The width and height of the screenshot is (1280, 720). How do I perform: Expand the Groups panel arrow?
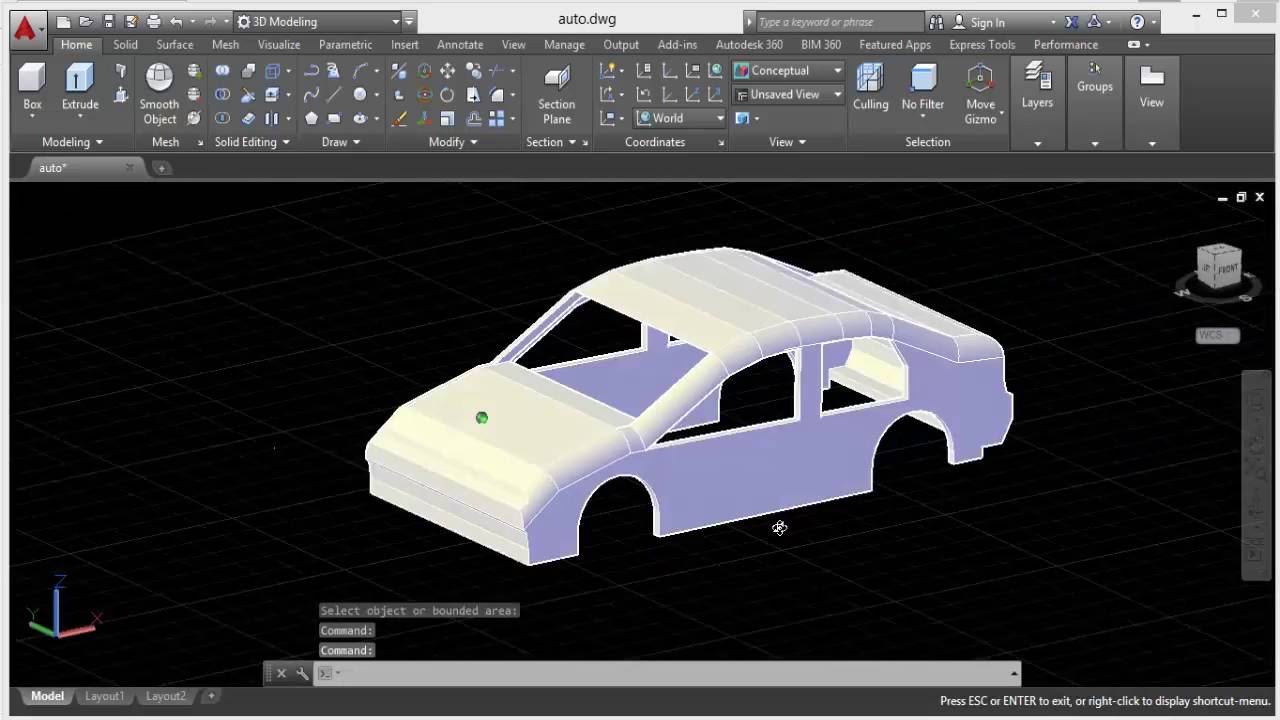(x=1094, y=143)
